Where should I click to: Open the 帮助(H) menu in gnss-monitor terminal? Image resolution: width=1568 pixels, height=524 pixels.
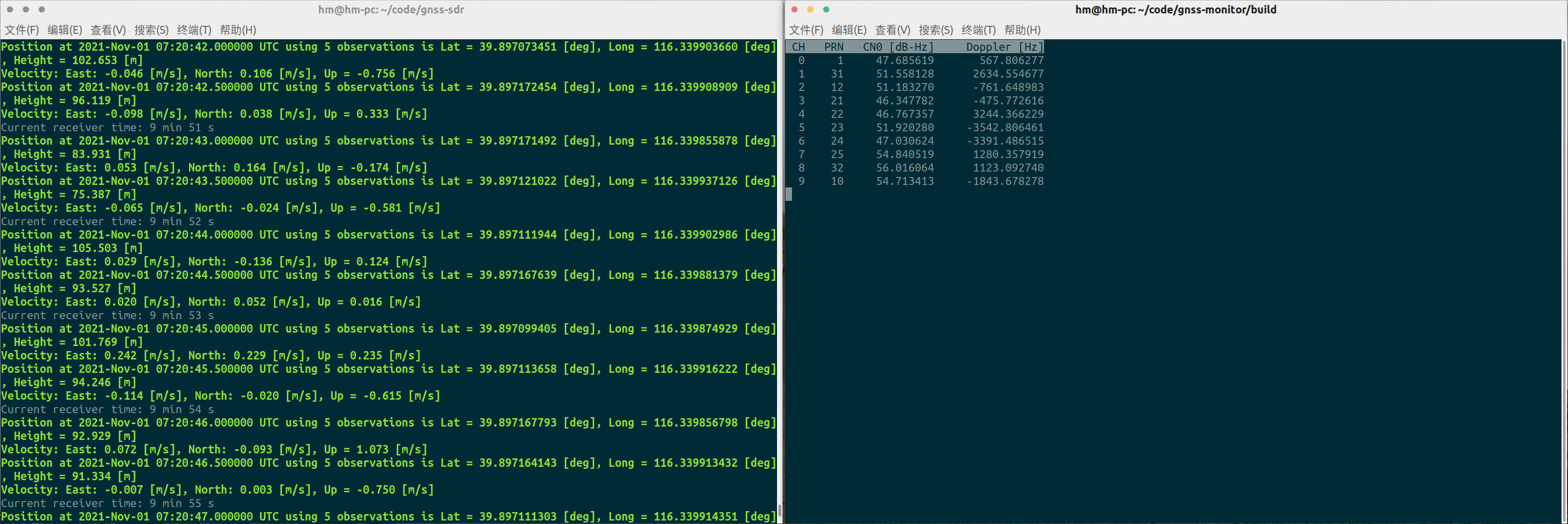point(1023,29)
